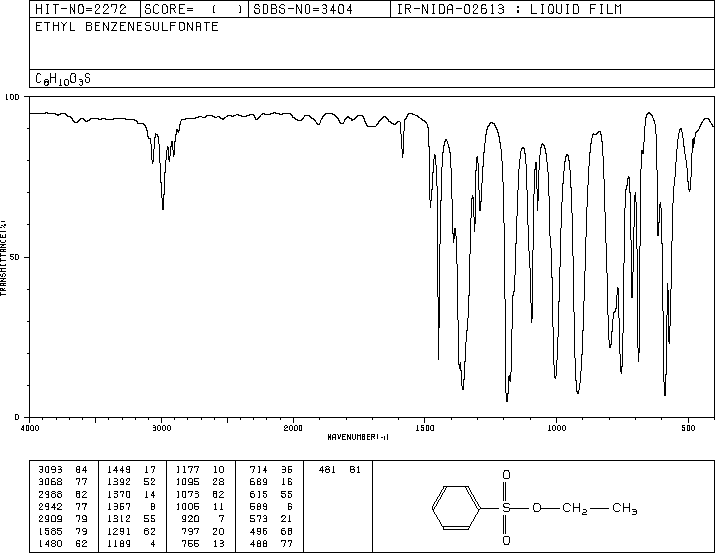Click the top double-bonded O above sulfur
This screenshot has height=553, width=715.
click(506, 475)
